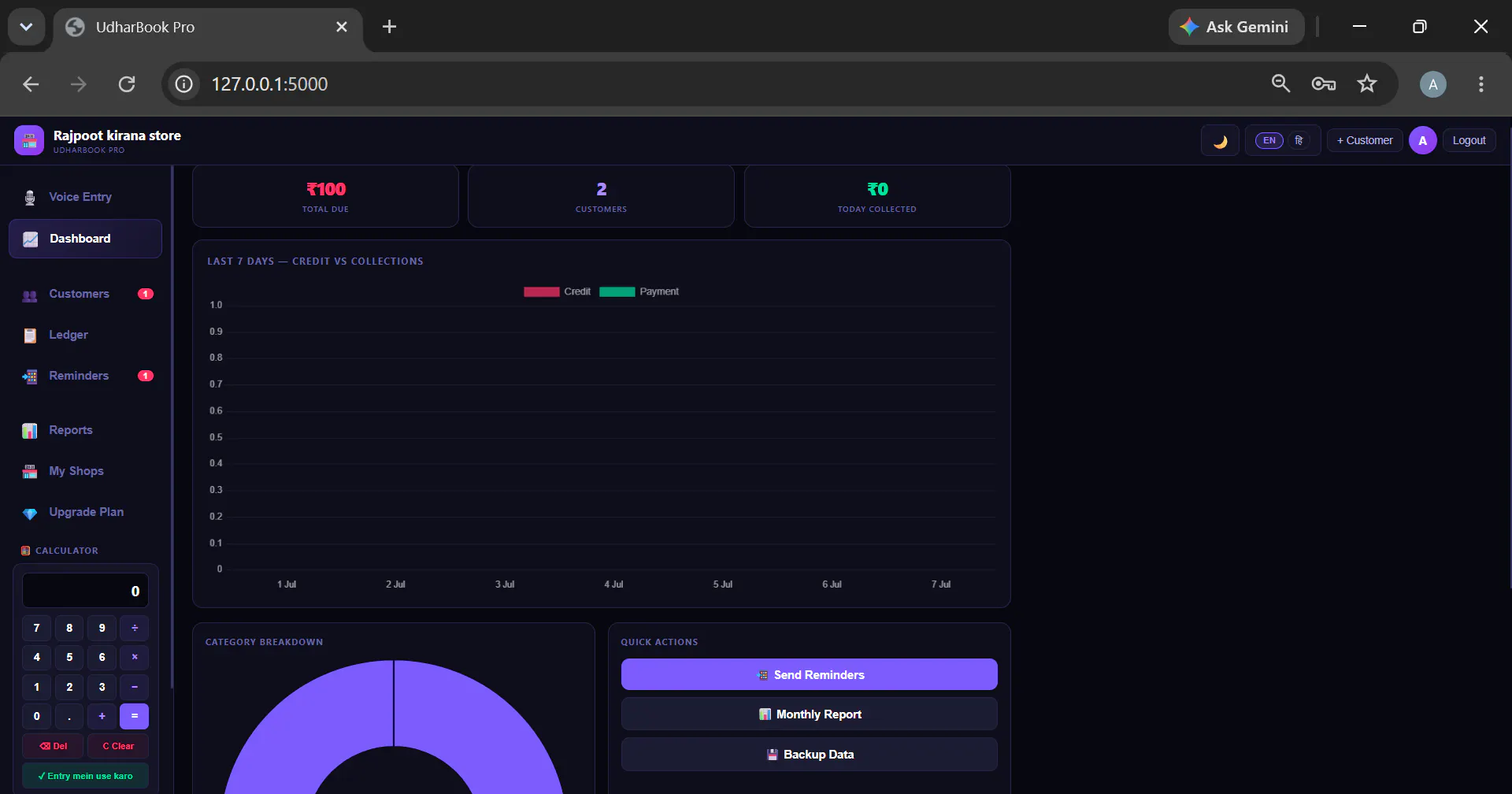1512x794 pixels.
Task: Click the Reminders phone icon
Action: [x=30, y=377]
